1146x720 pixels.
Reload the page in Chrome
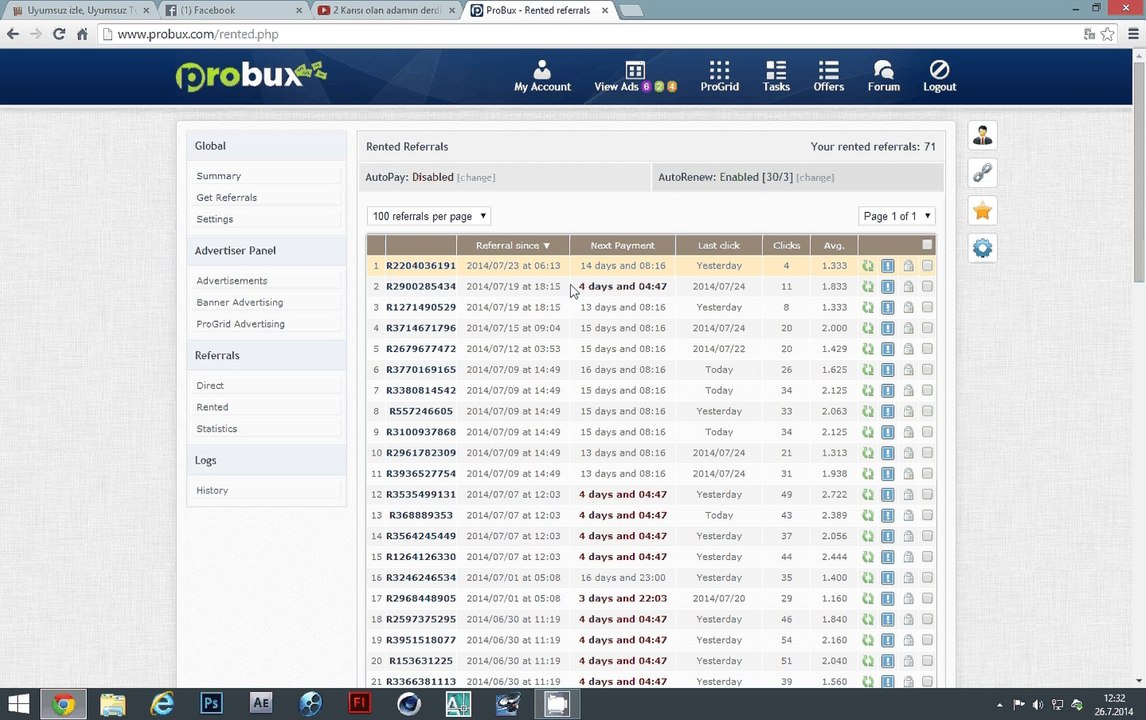(x=59, y=34)
